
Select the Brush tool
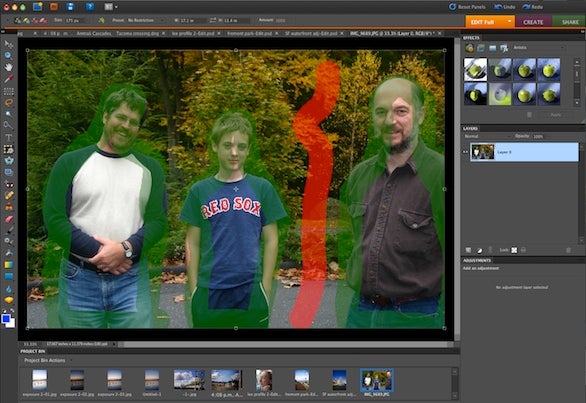point(8,230)
